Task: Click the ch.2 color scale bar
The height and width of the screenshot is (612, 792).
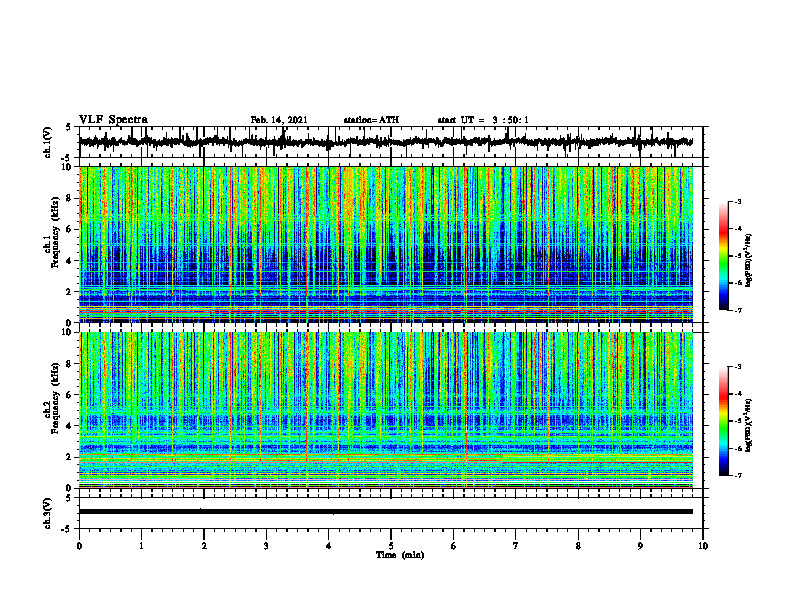Action: coord(723,421)
